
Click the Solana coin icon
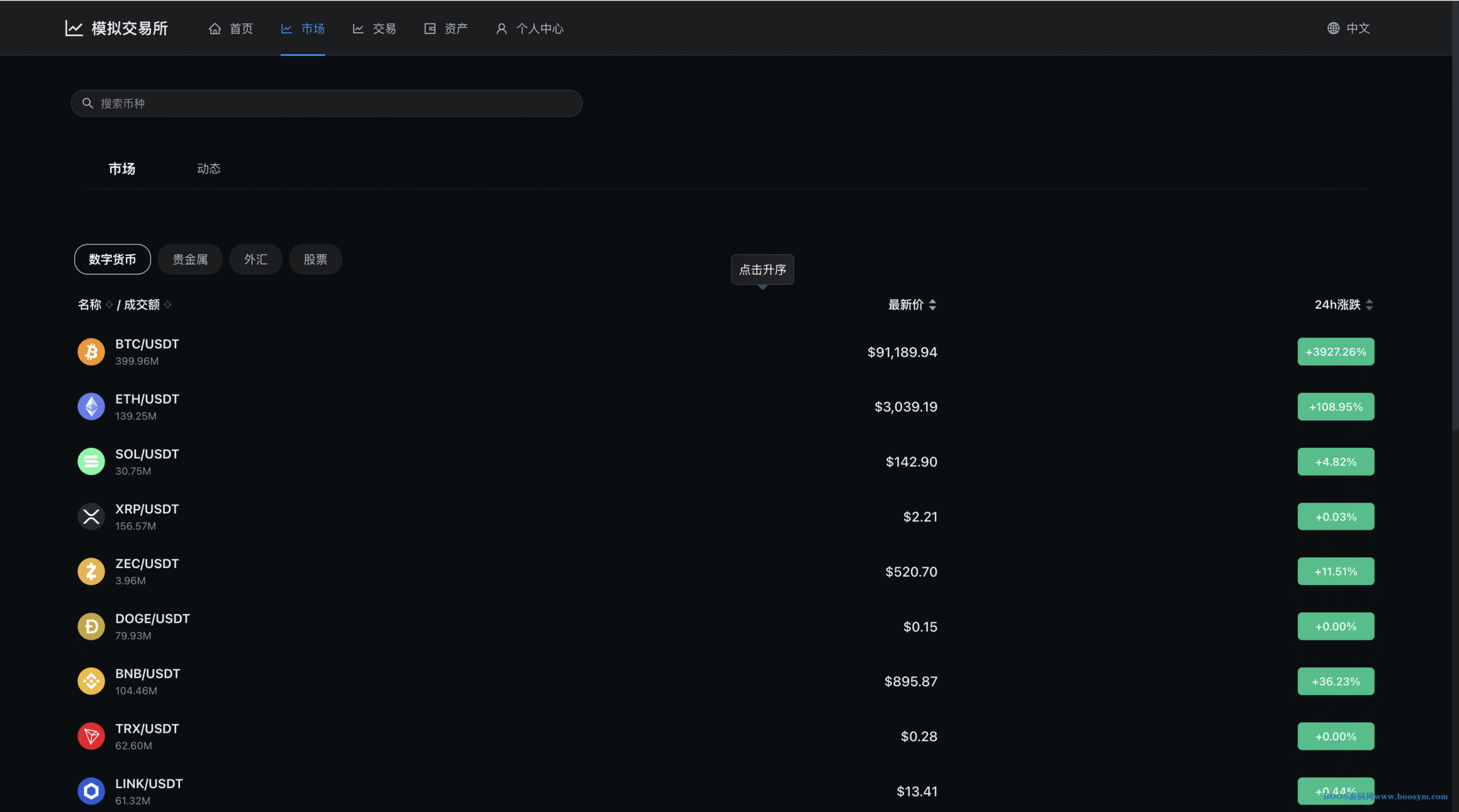91,462
